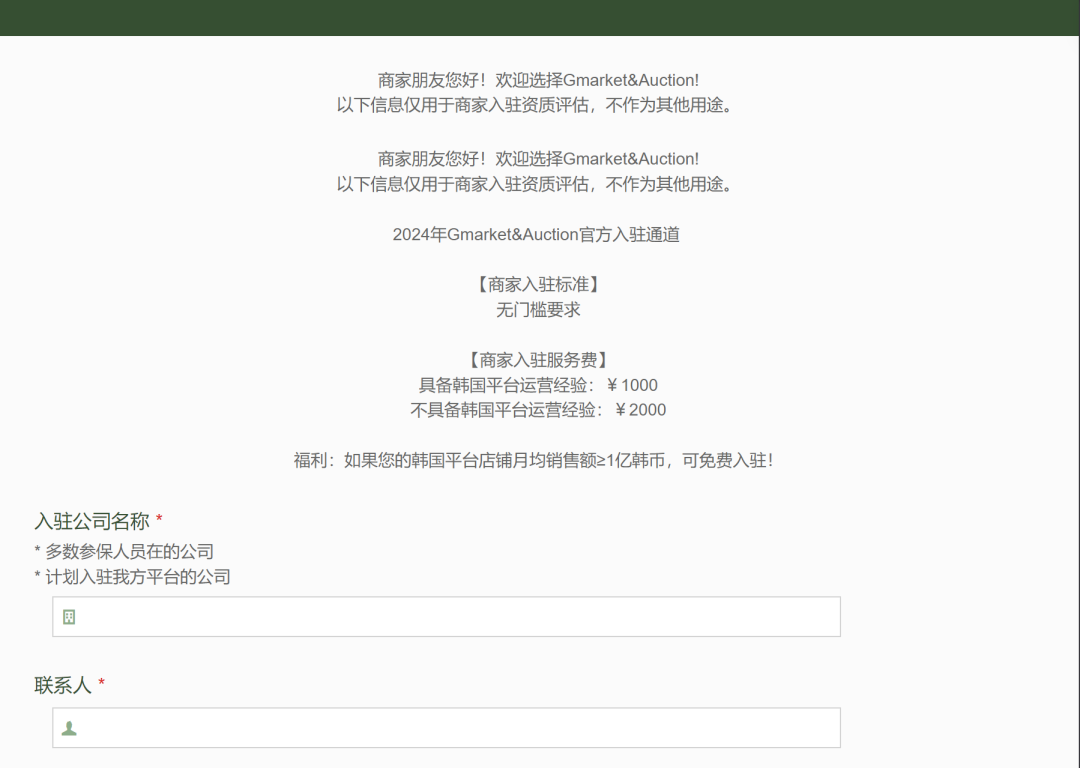Click the welcome message 商家朋友您好 text

pyautogui.click(x=537, y=79)
